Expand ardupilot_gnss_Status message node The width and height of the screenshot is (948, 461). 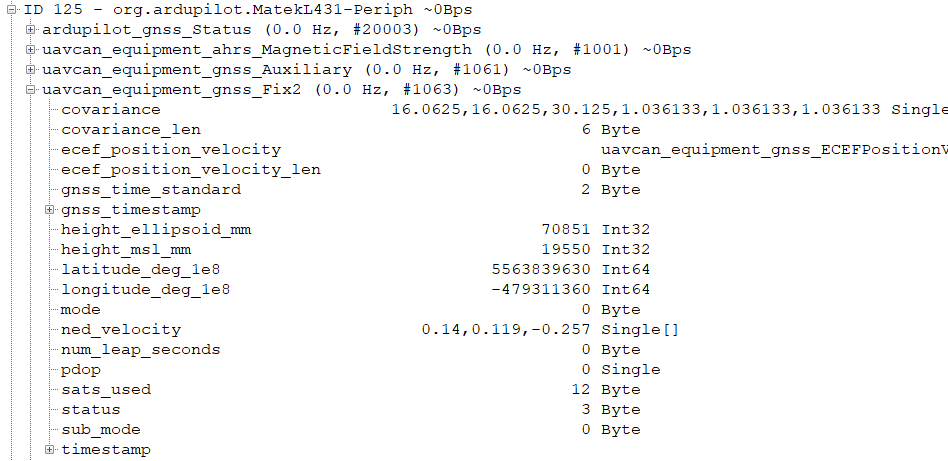[x=30, y=30]
